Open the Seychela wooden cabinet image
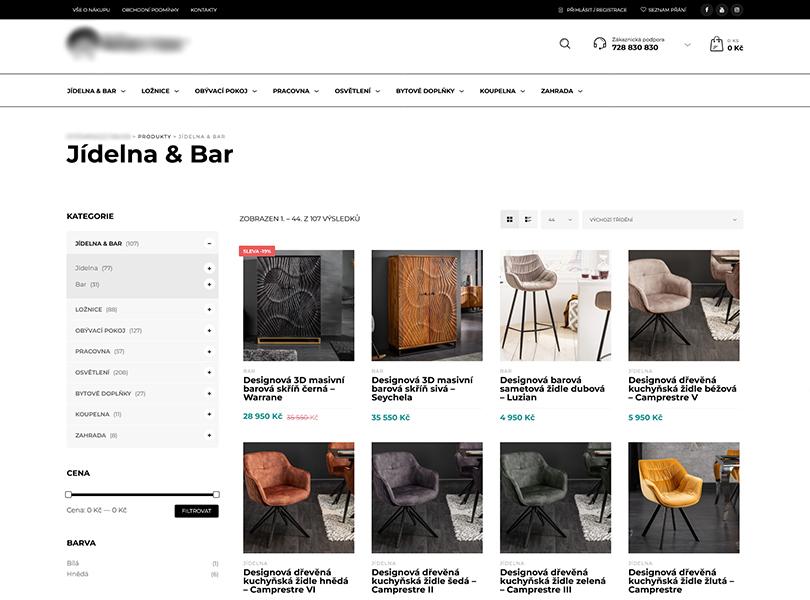Image resolution: width=810 pixels, height=600 pixels. click(x=427, y=305)
